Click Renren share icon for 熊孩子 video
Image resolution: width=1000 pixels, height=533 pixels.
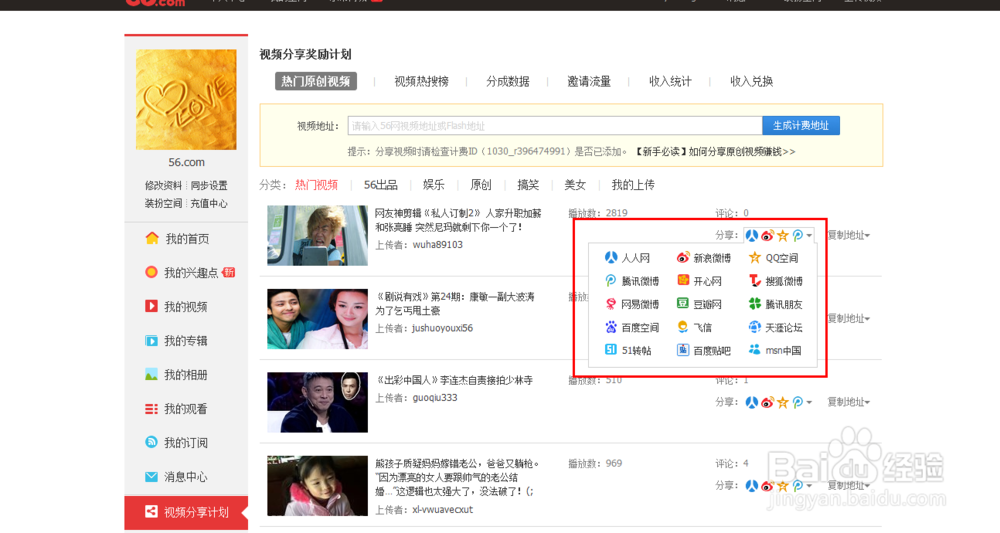pyautogui.click(x=752, y=486)
